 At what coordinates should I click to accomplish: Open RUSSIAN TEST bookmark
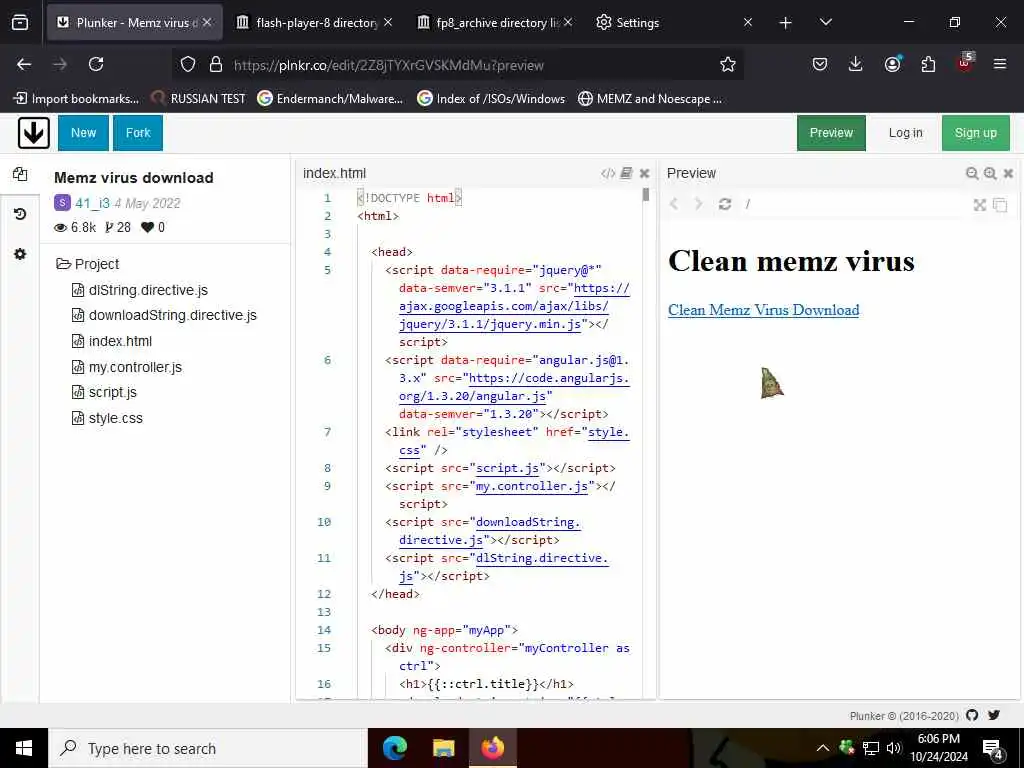pyautogui.click(x=198, y=99)
